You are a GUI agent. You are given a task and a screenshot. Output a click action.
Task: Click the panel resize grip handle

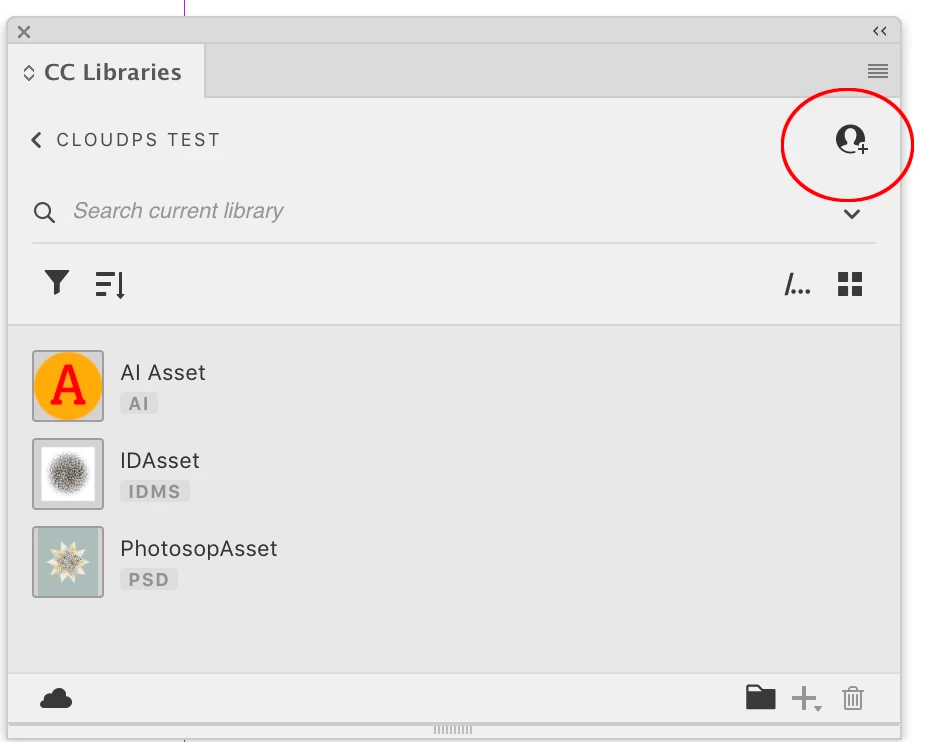[x=453, y=730]
